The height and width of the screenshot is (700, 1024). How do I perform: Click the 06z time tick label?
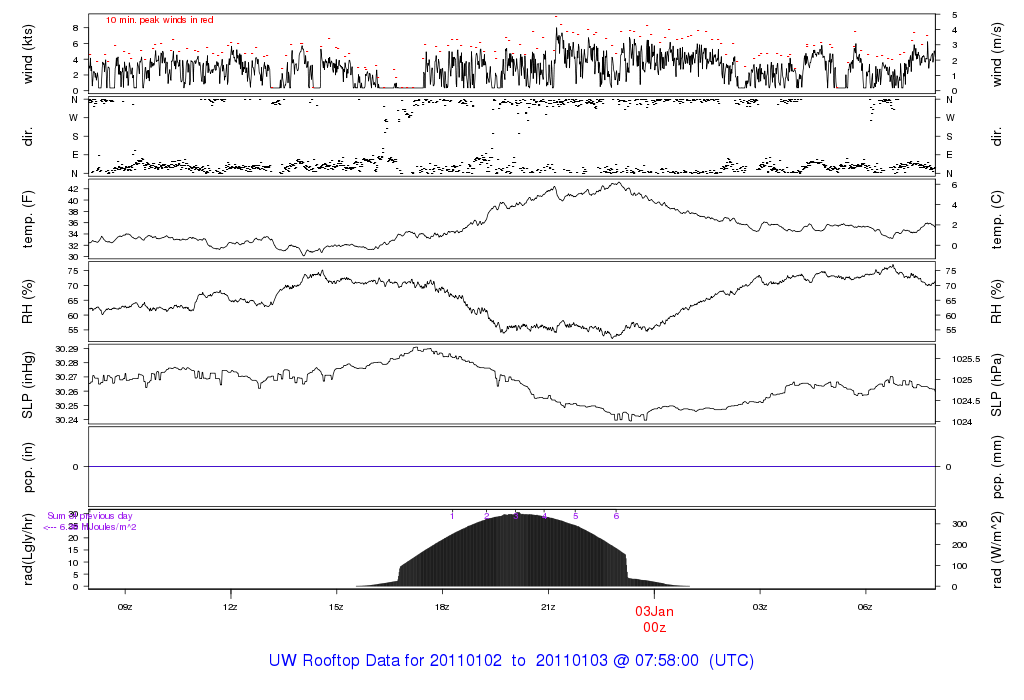click(866, 607)
